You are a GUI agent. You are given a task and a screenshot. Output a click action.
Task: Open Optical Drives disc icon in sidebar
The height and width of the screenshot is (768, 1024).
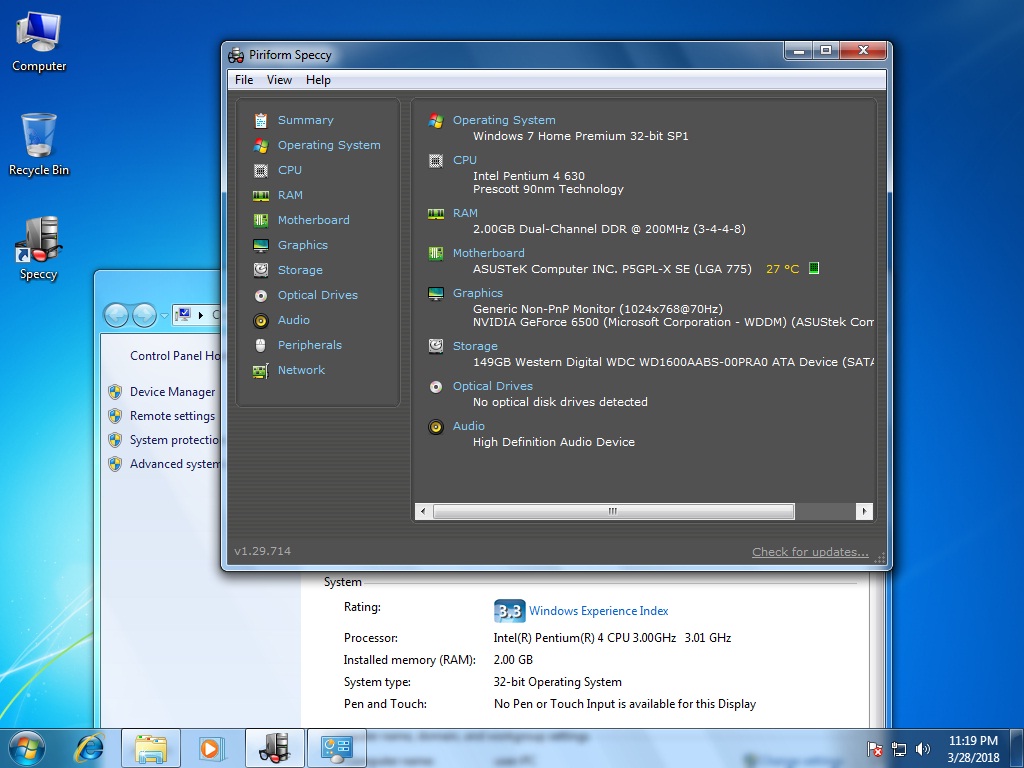[261, 295]
